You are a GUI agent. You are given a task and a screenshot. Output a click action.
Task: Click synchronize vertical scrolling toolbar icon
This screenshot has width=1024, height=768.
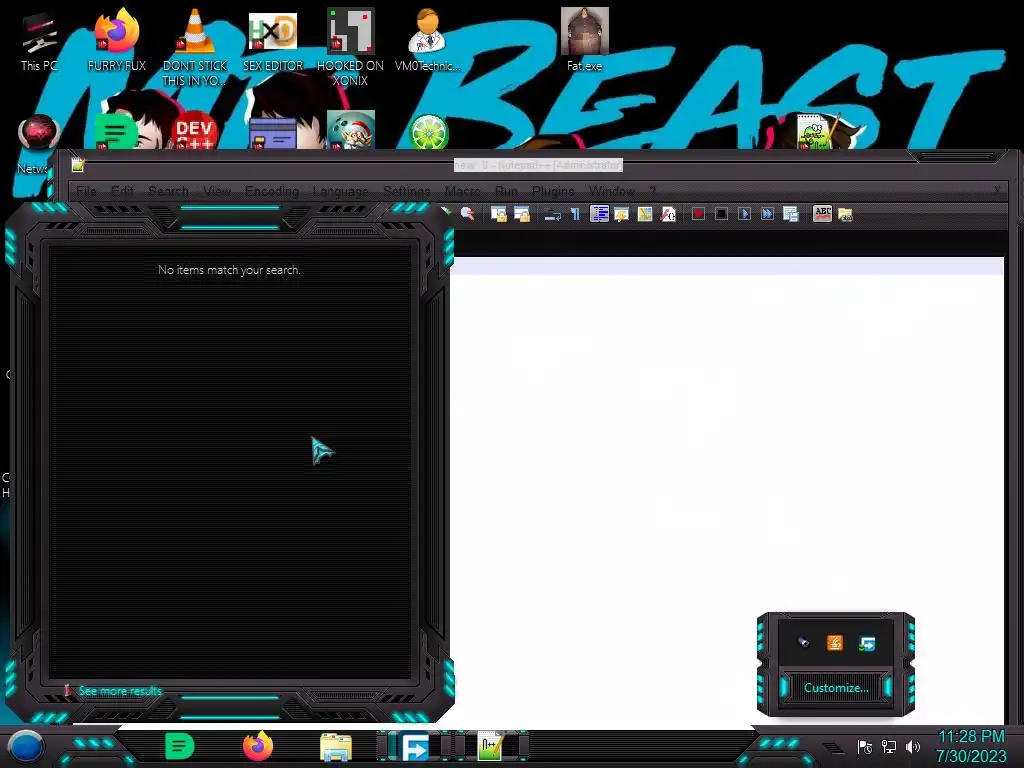[x=499, y=214]
